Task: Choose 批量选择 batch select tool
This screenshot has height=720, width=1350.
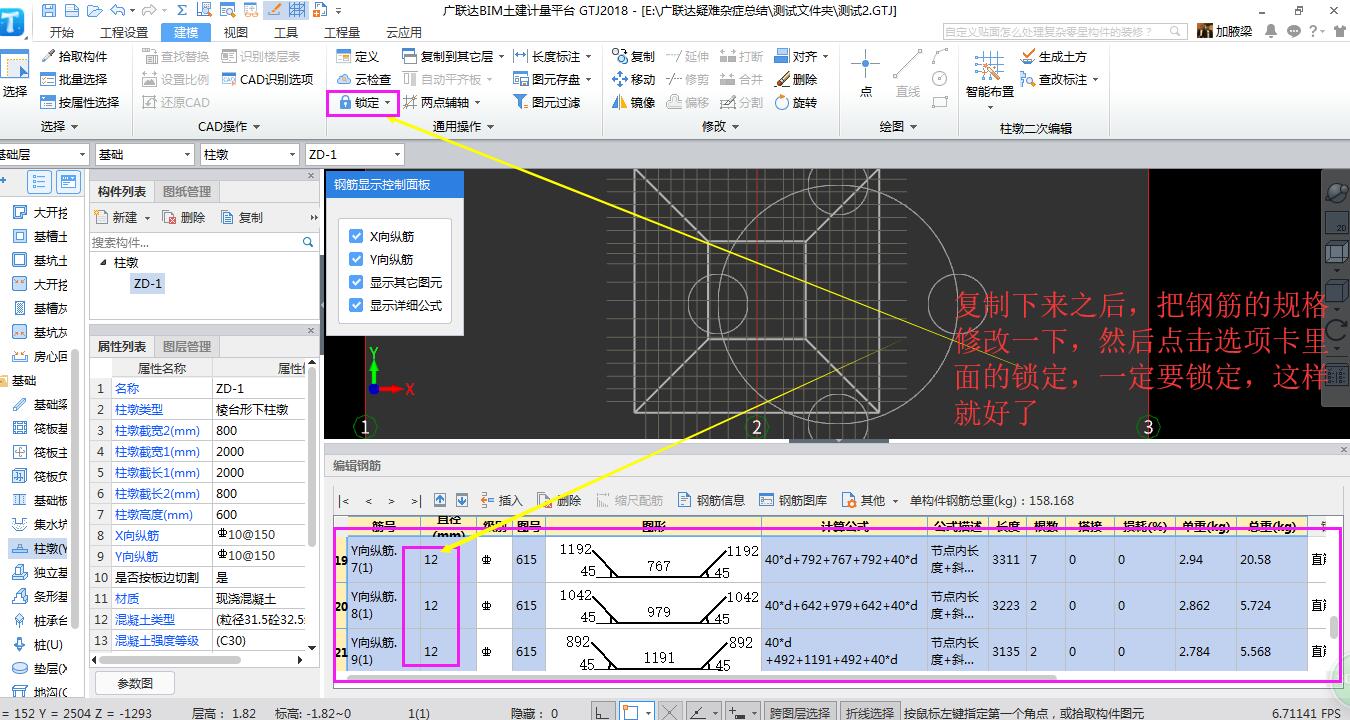Action: coord(75,79)
